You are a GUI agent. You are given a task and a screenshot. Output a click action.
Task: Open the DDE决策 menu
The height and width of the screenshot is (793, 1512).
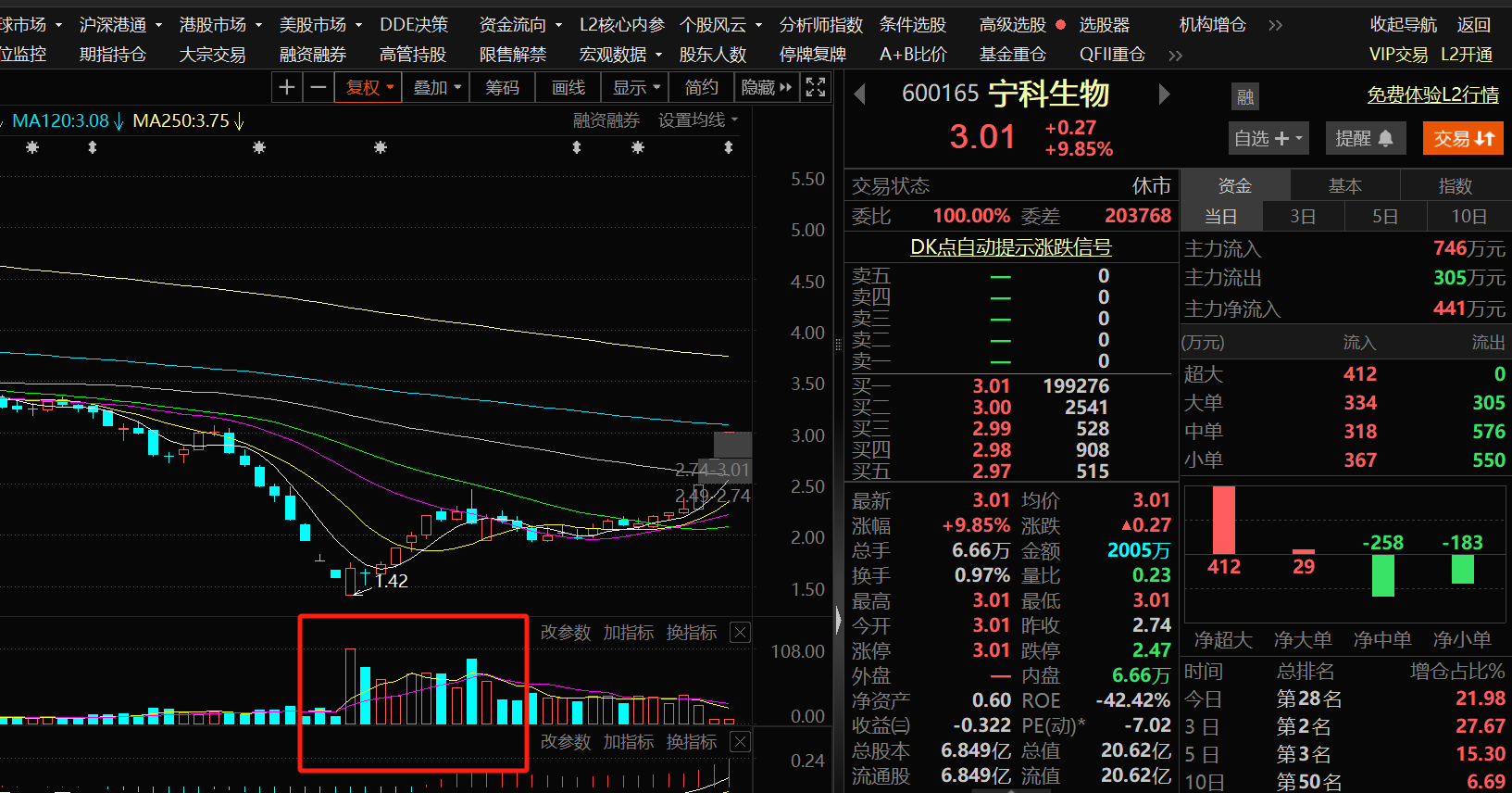coord(414,25)
